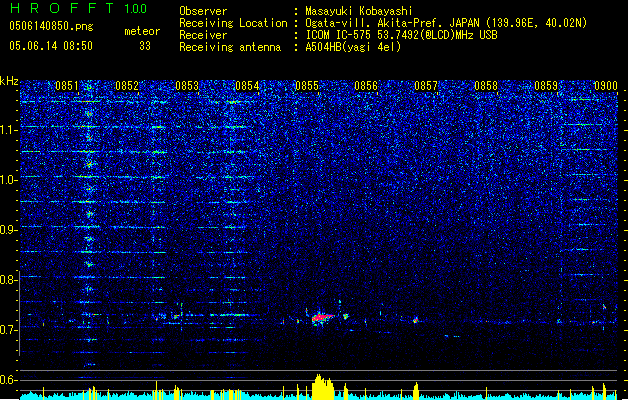
Task: Select the observer name Masayuki Kobayashi
Action: [x=359, y=11]
